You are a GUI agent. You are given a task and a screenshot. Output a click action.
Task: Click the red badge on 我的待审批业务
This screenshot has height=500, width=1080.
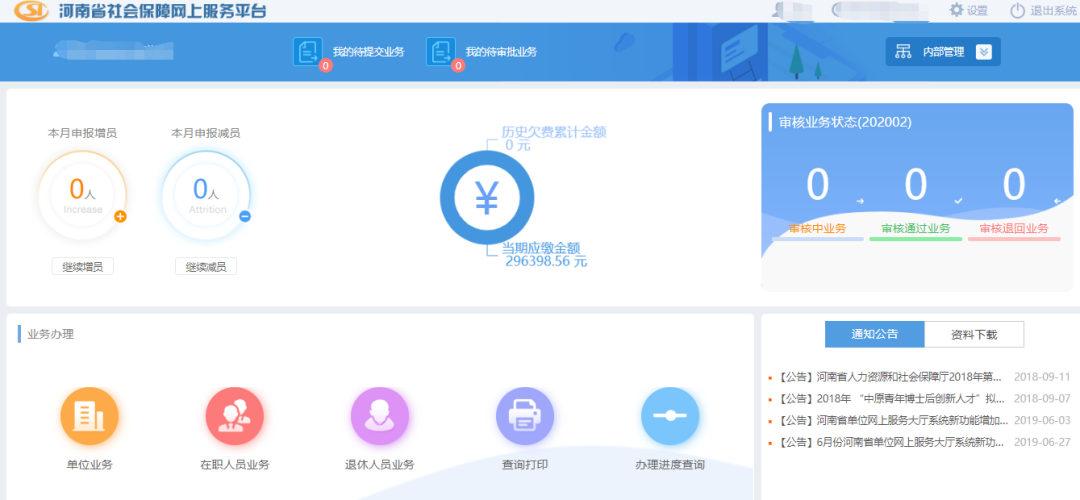(457, 66)
